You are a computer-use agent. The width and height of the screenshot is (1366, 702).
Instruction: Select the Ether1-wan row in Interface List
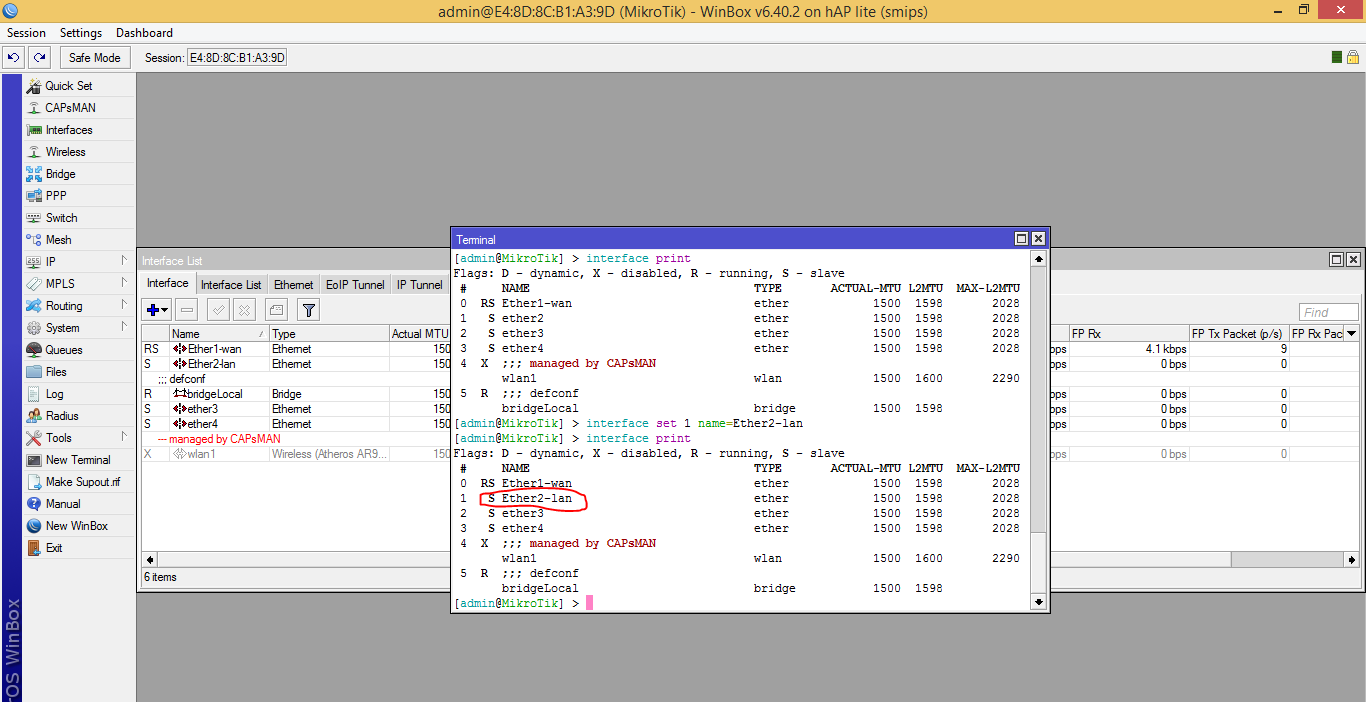point(296,349)
